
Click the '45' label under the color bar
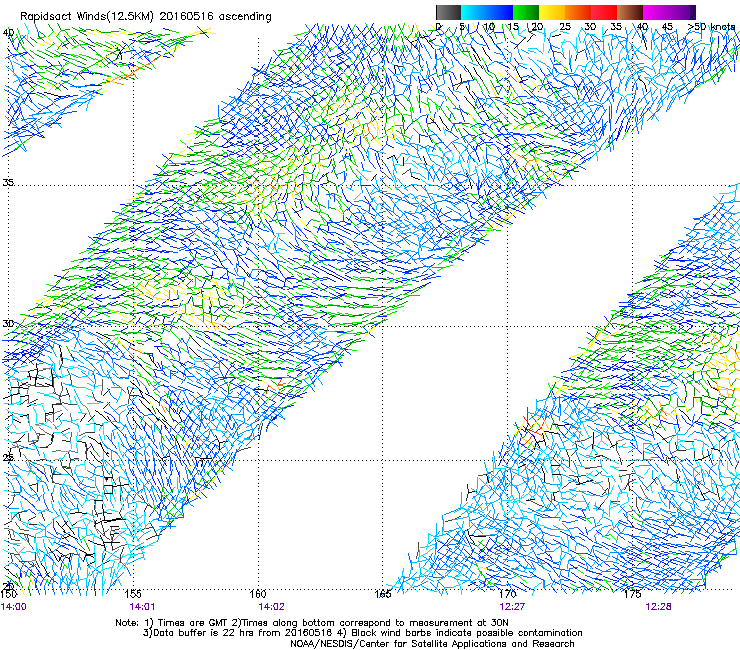(667, 27)
